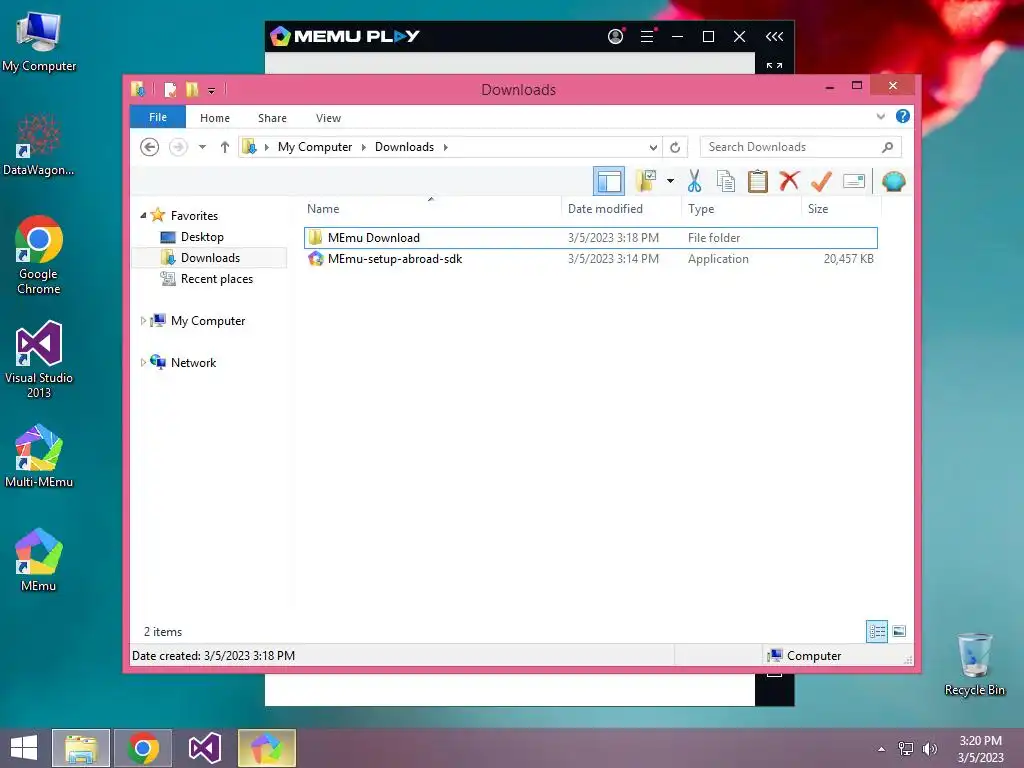Click Downloads in the address breadcrumb
The height and width of the screenshot is (768, 1024).
point(404,147)
